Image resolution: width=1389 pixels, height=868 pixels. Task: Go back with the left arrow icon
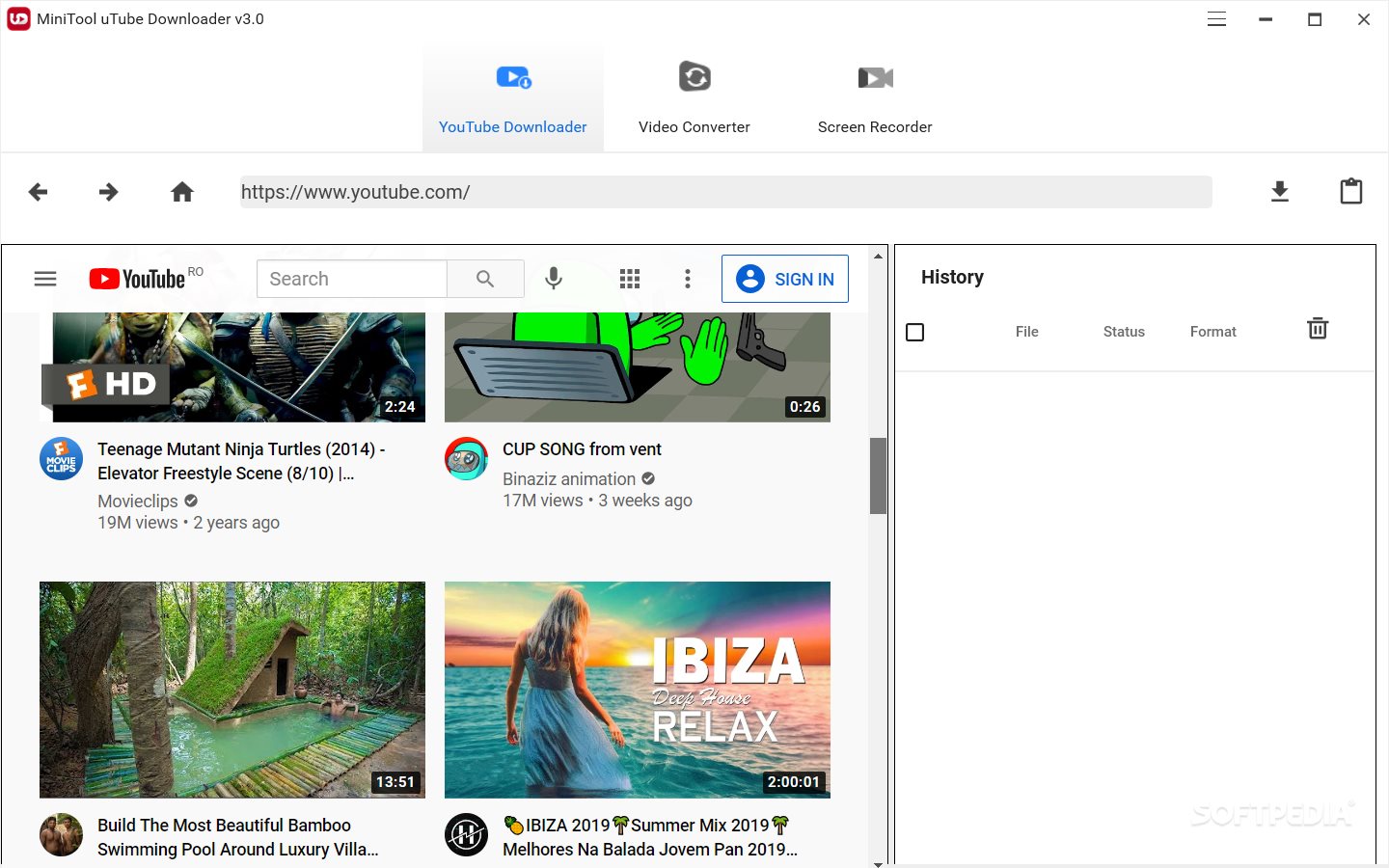(x=39, y=192)
